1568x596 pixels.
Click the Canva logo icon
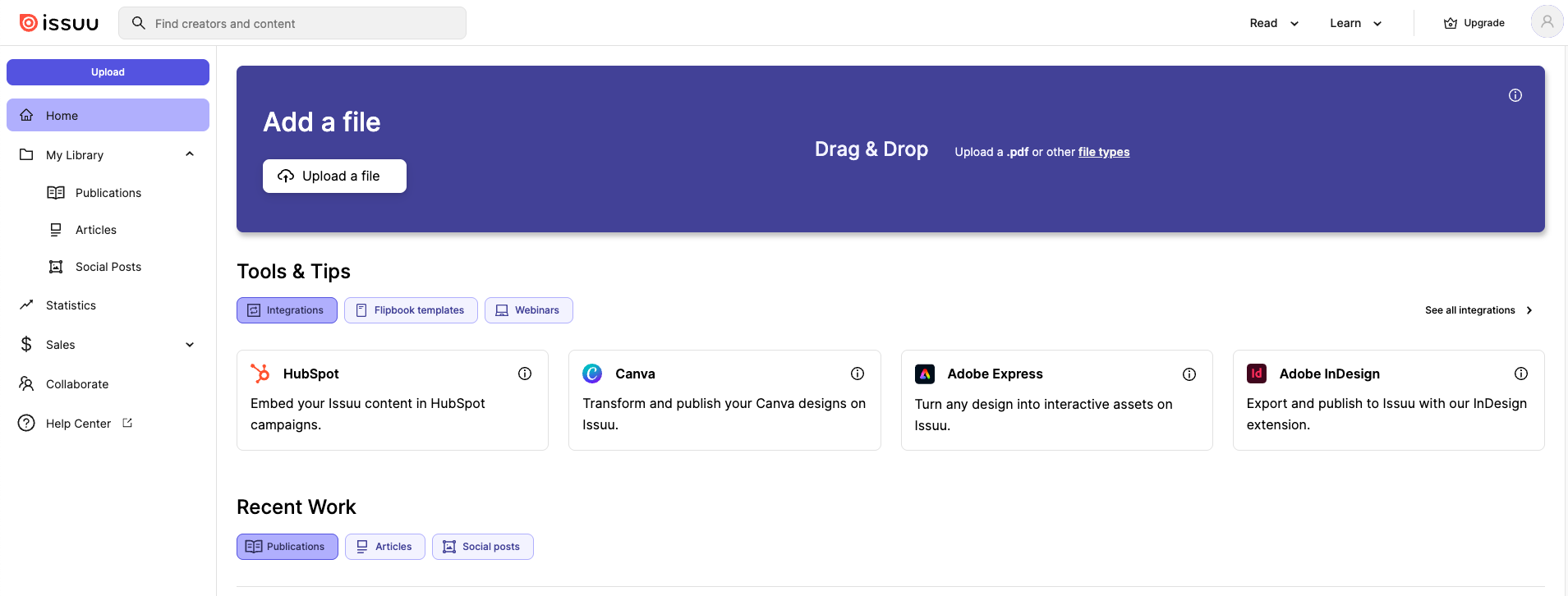click(x=592, y=374)
